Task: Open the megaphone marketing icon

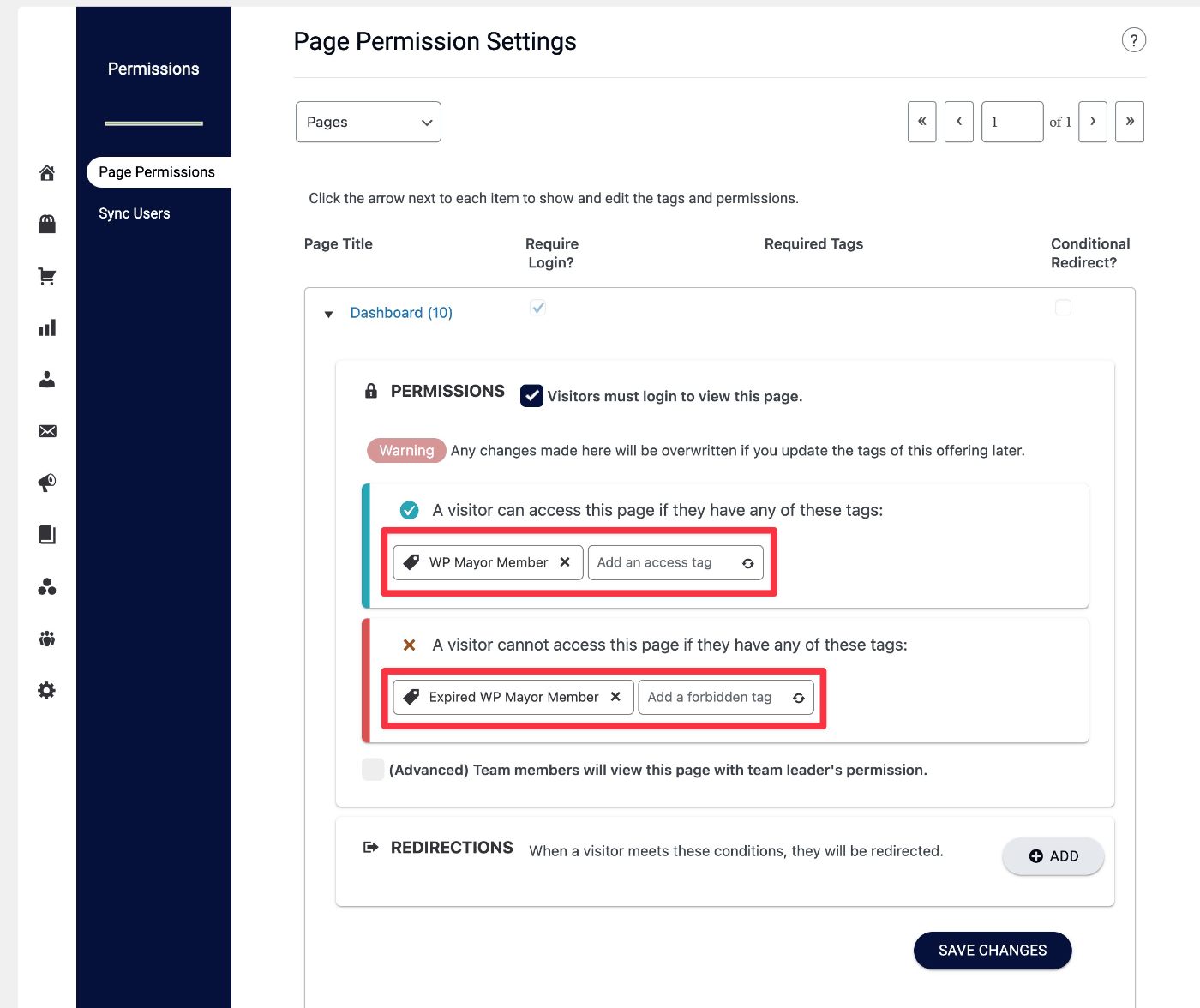Action: [47, 483]
